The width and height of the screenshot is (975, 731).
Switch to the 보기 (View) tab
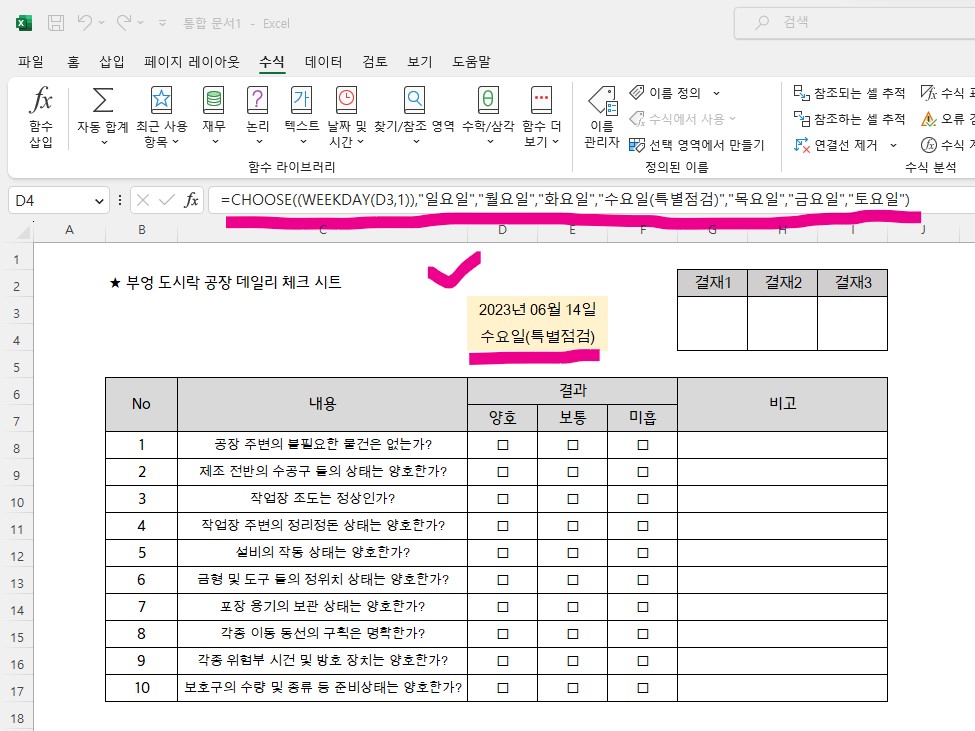pos(420,62)
